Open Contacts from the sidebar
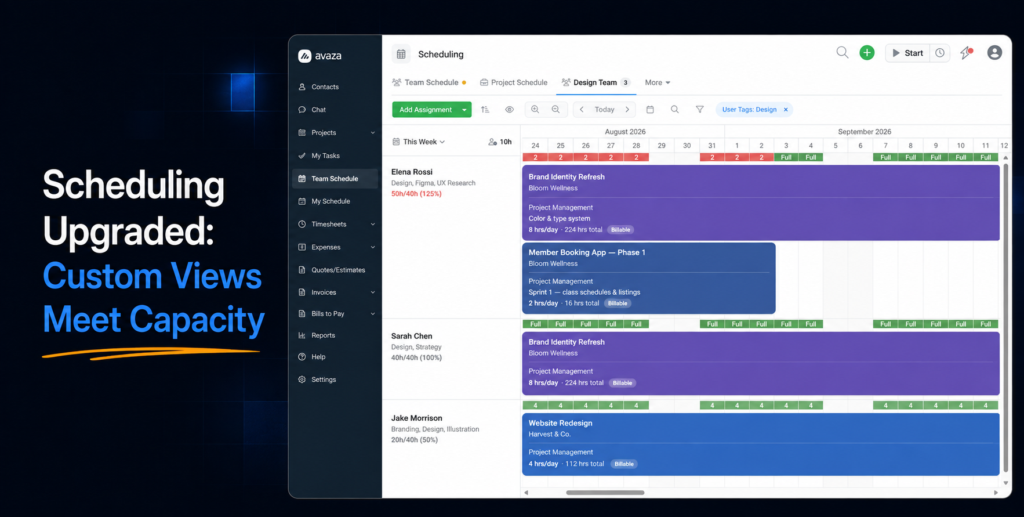This screenshot has width=1024, height=517. pos(334,87)
